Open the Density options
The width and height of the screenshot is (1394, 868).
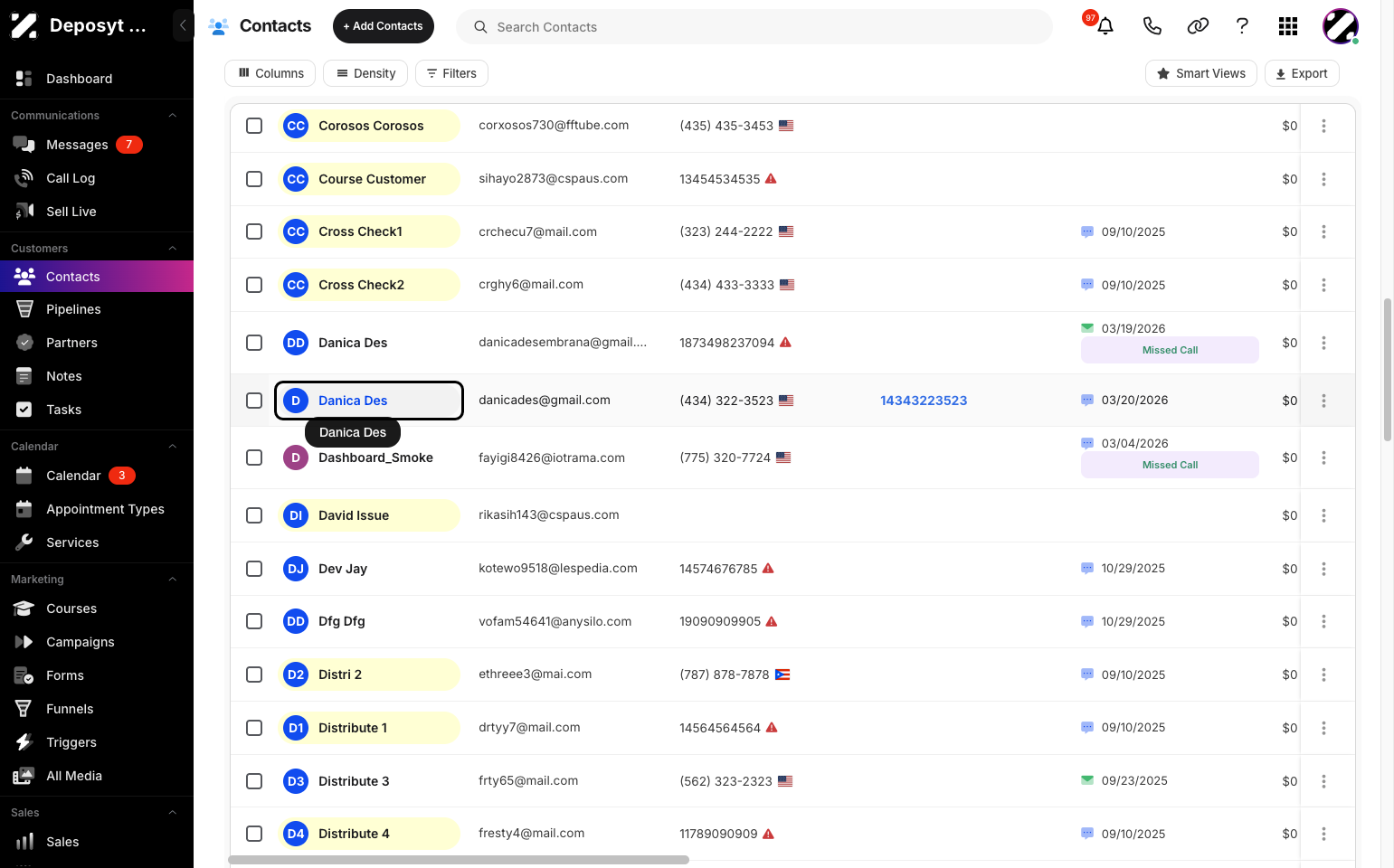coord(365,73)
